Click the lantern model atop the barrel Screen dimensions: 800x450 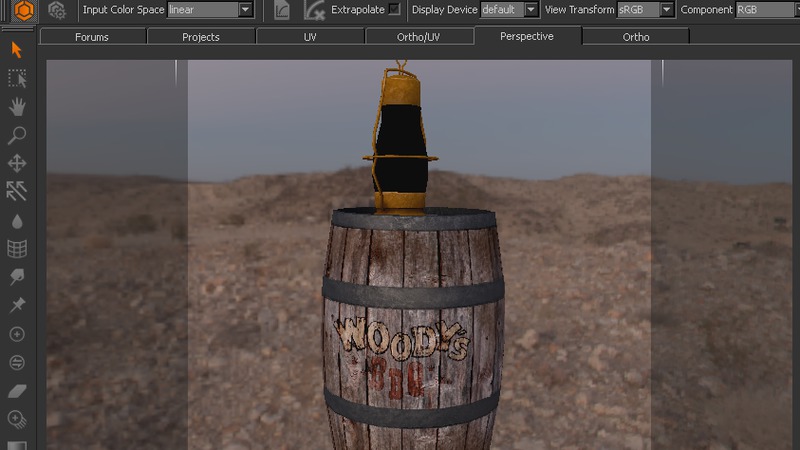coord(401,137)
